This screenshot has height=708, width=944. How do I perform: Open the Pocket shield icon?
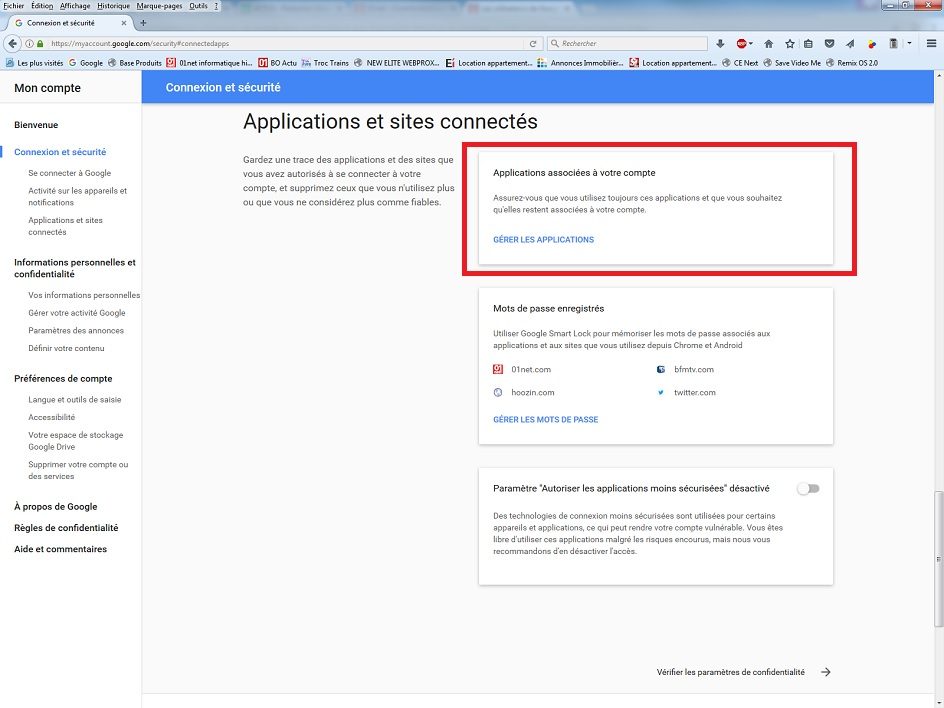(x=829, y=44)
